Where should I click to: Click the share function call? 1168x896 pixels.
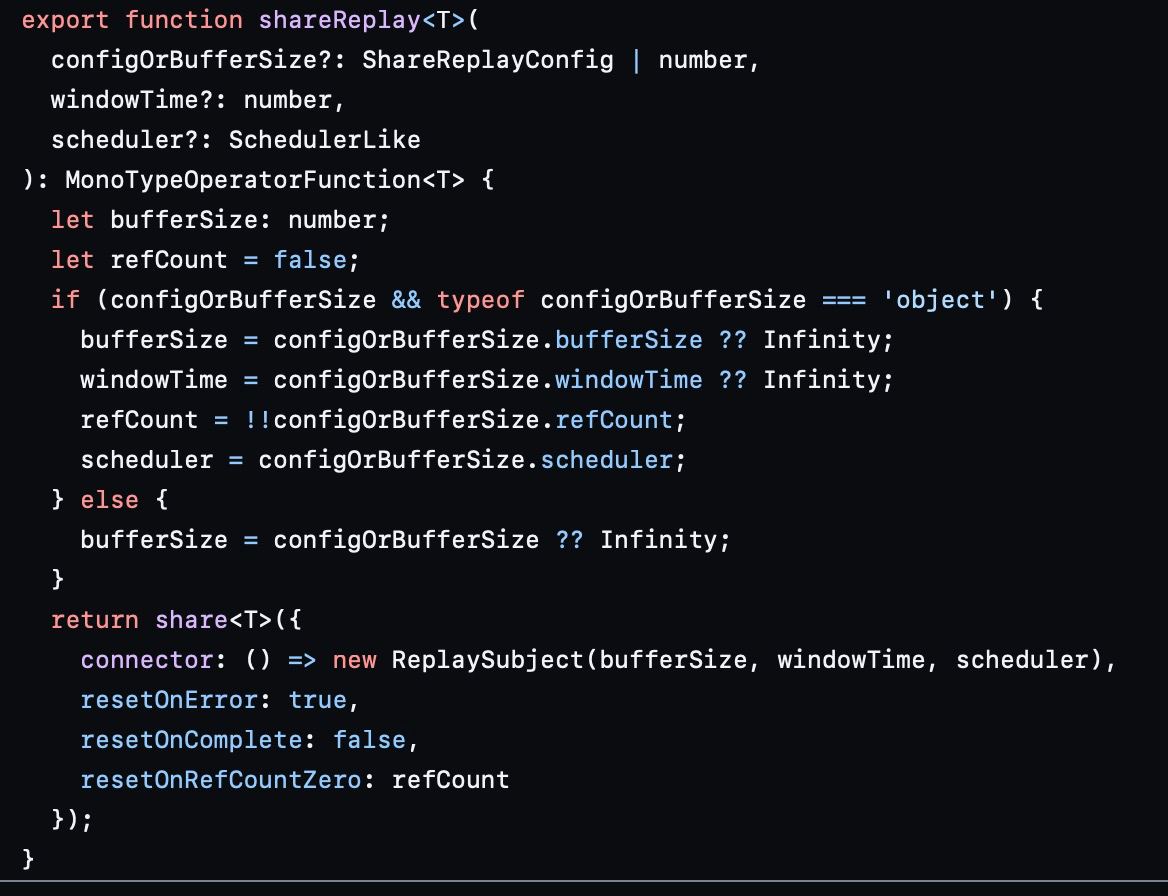tap(192, 620)
